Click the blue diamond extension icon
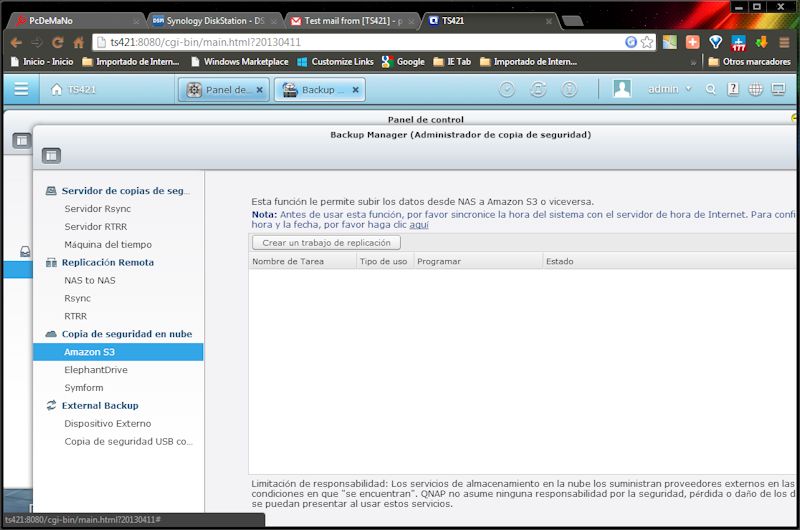 click(x=715, y=42)
